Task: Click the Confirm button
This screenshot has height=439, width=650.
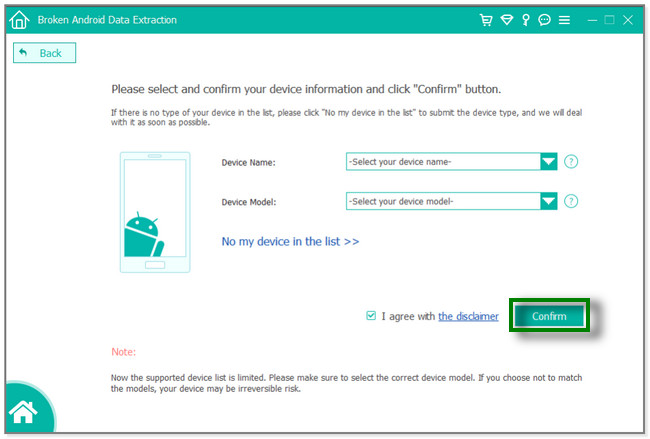Action: point(549,316)
